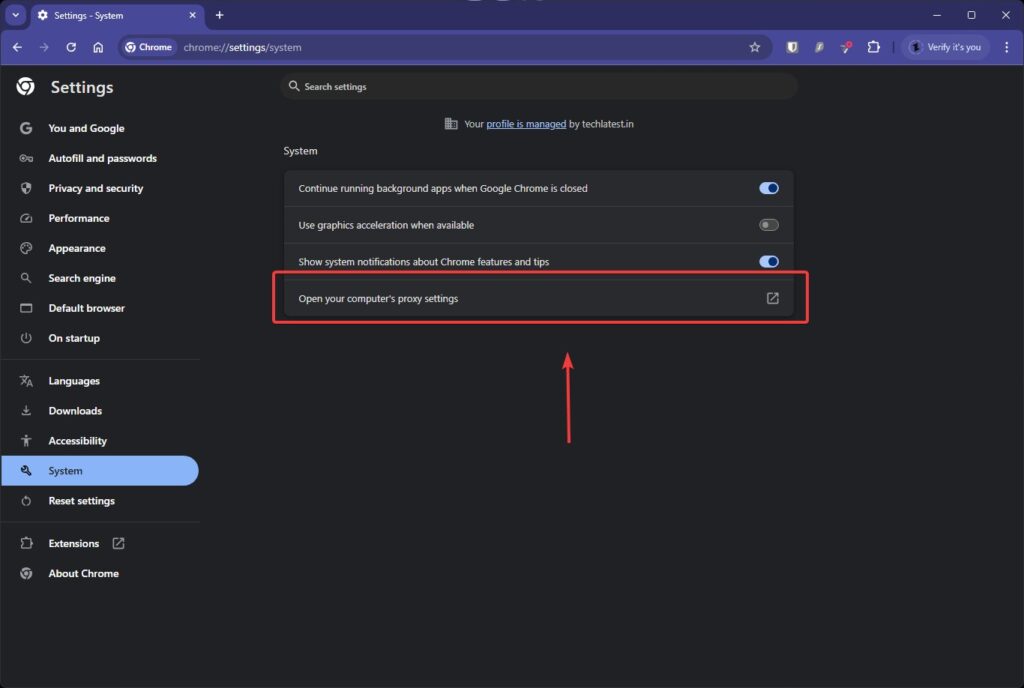Viewport: 1024px width, 688px height.
Task: Click the Chrome site info chip
Action: (x=149, y=47)
